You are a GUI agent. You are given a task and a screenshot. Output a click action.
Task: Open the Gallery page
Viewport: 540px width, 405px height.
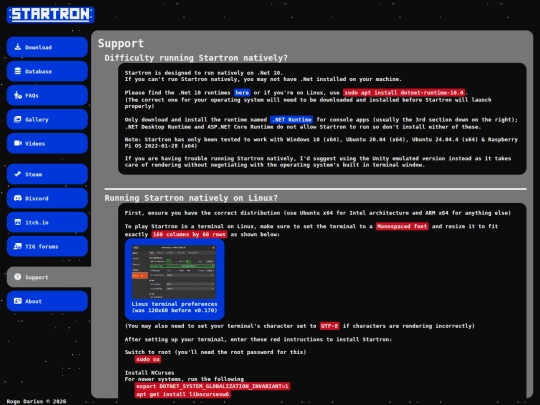click(47, 120)
